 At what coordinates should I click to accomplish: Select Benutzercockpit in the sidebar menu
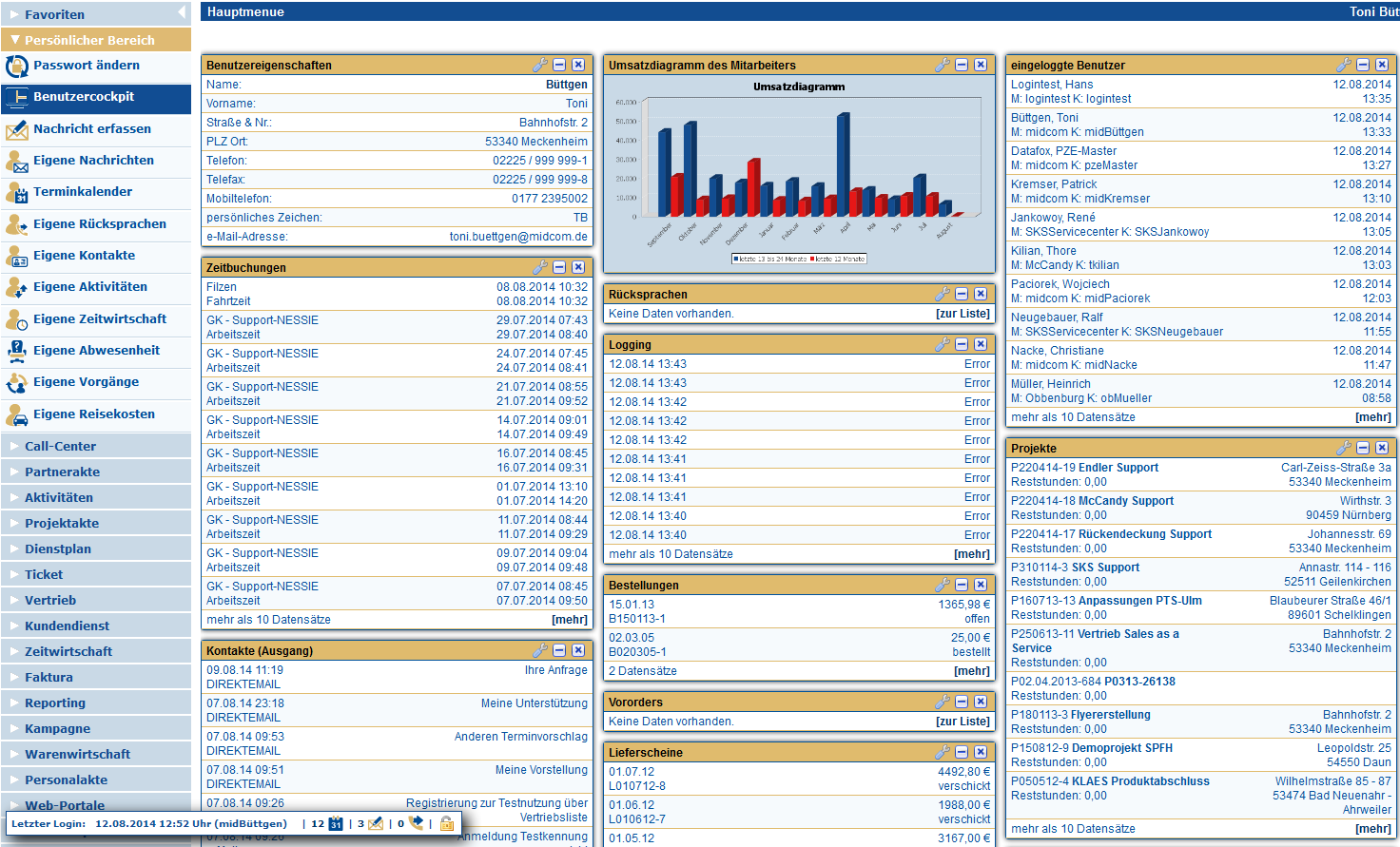coord(84,97)
